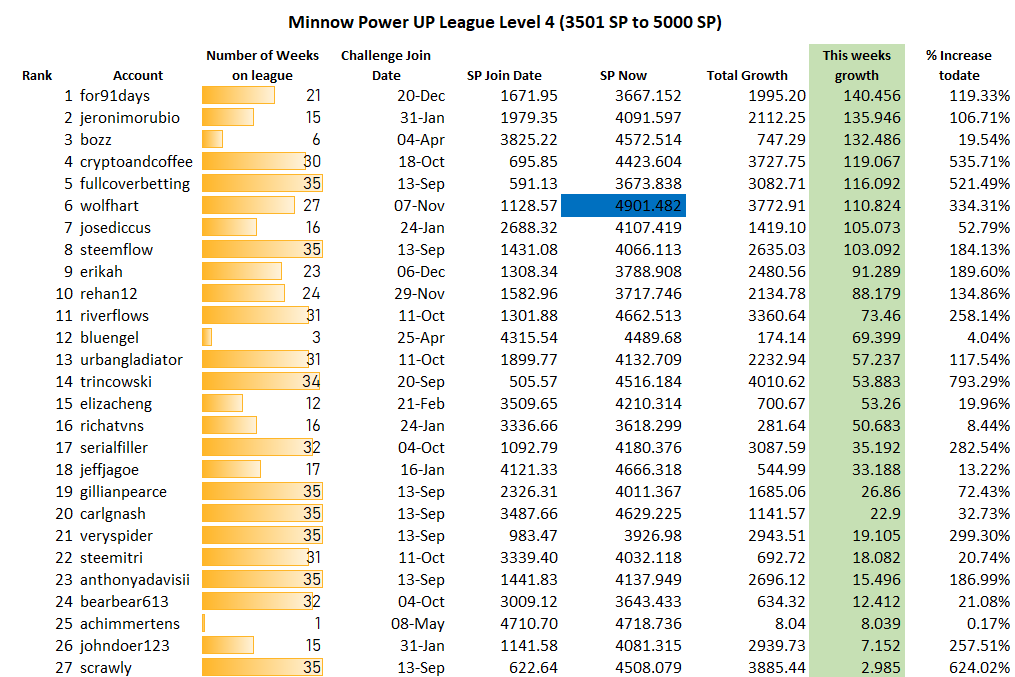Image resolution: width=1015 pixels, height=677 pixels.
Task: Click the 4.04% increase cell
Action: pyautogui.click(x=988, y=338)
